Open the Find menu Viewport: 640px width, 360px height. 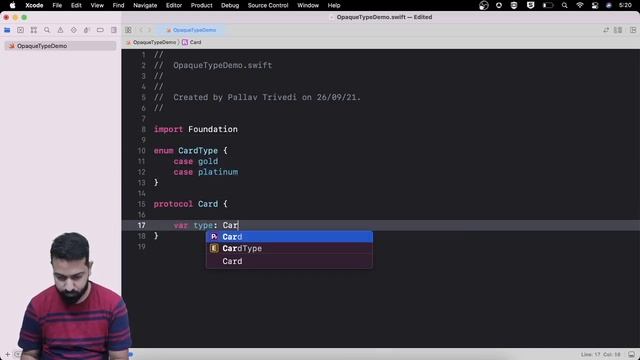pyautogui.click(x=118, y=5)
